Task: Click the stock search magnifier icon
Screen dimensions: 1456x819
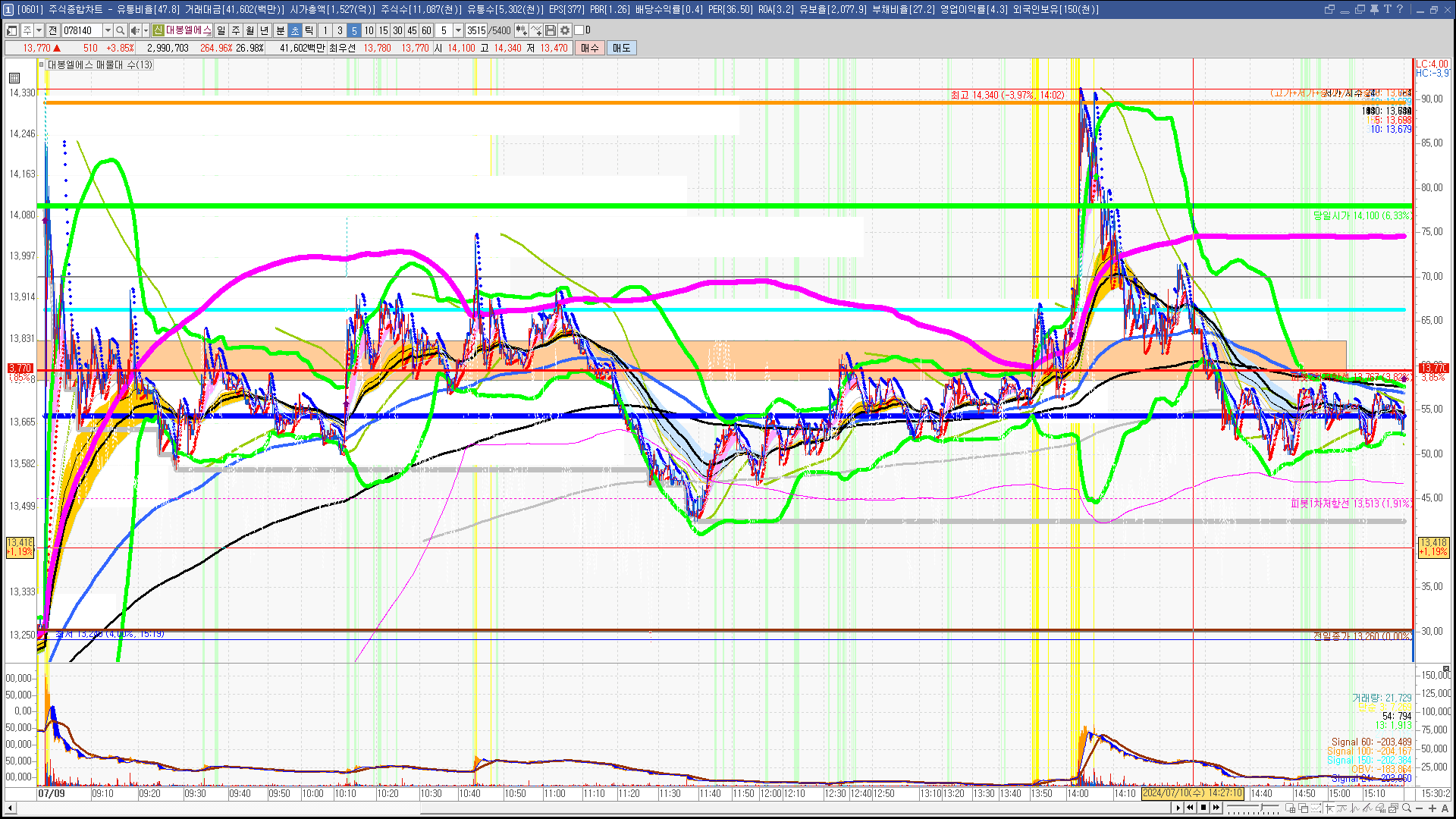Action: (x=121, y=30)
